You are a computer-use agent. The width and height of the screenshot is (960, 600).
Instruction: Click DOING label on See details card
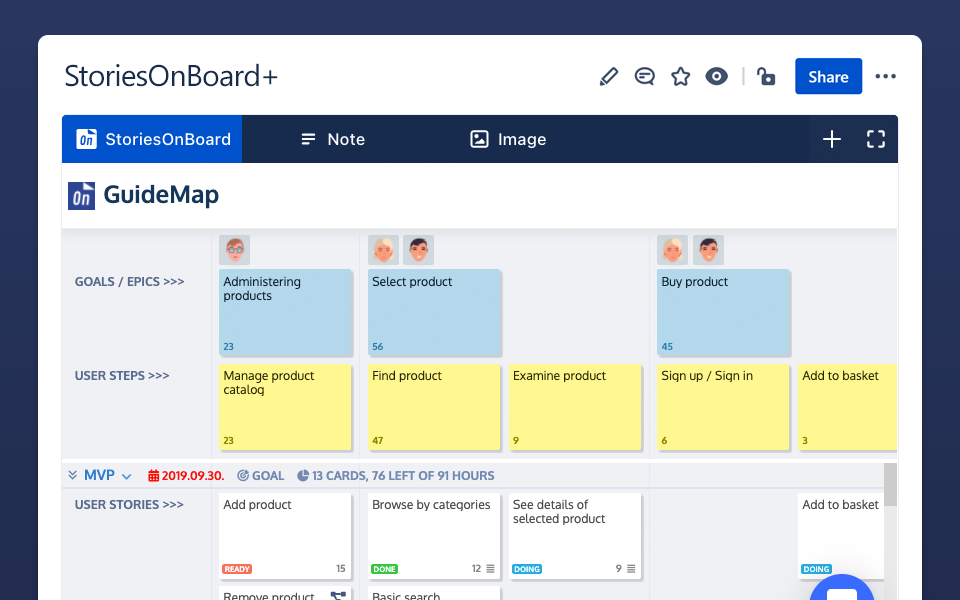(527, 569)
